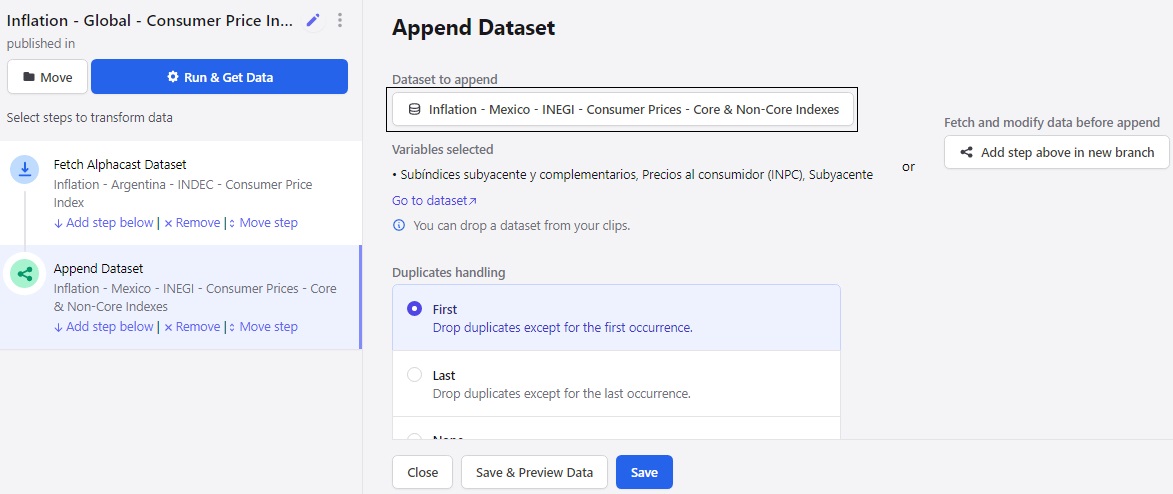Viewport: 1173px width, 494px height.
Task: Click the 'Append Dataset' heading
Action: [x=474, y=28]
